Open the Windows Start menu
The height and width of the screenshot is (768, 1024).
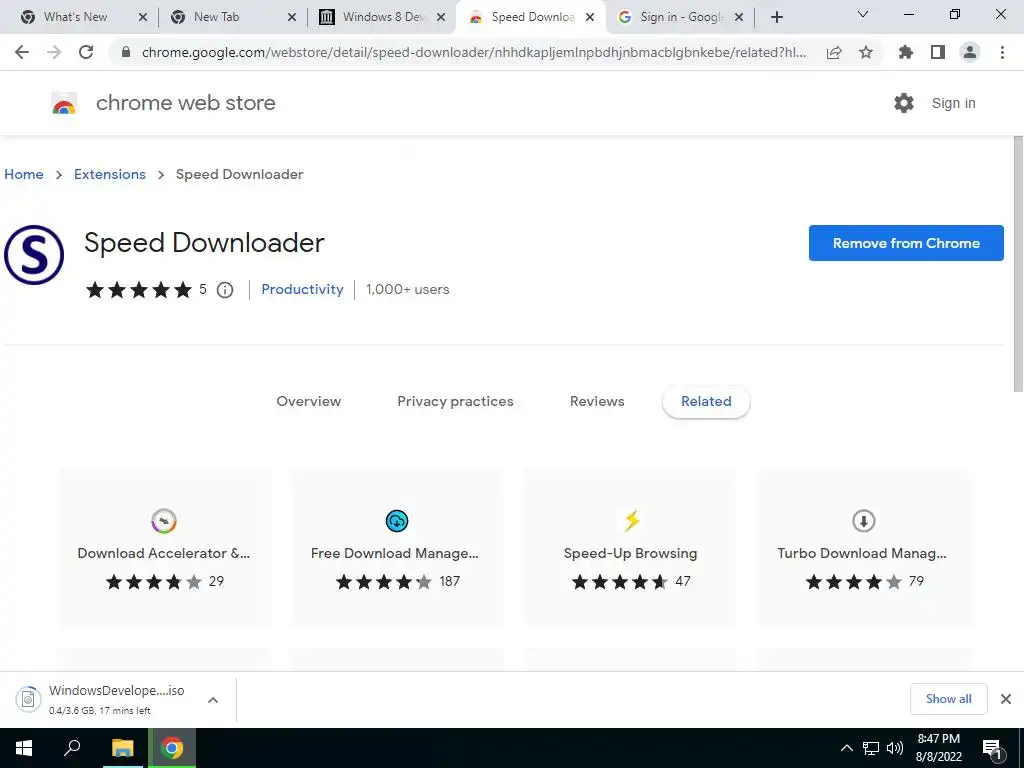click(24, 748)
